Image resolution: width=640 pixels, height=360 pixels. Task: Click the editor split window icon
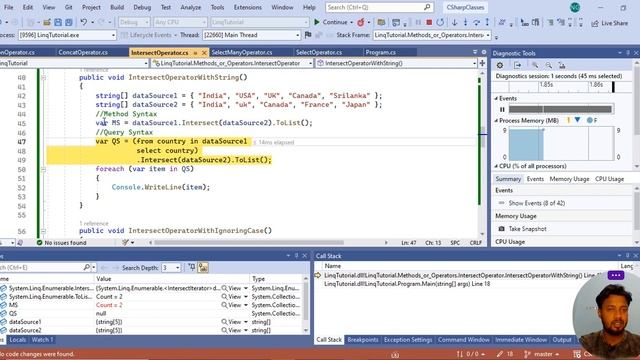tap(482, 63)
